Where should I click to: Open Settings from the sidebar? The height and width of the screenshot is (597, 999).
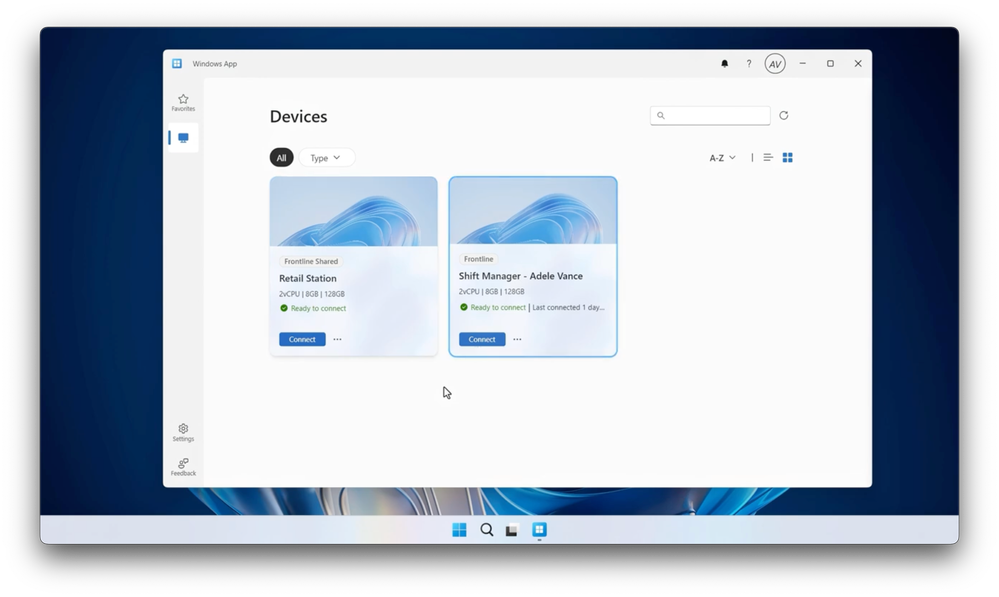[183, 433]
